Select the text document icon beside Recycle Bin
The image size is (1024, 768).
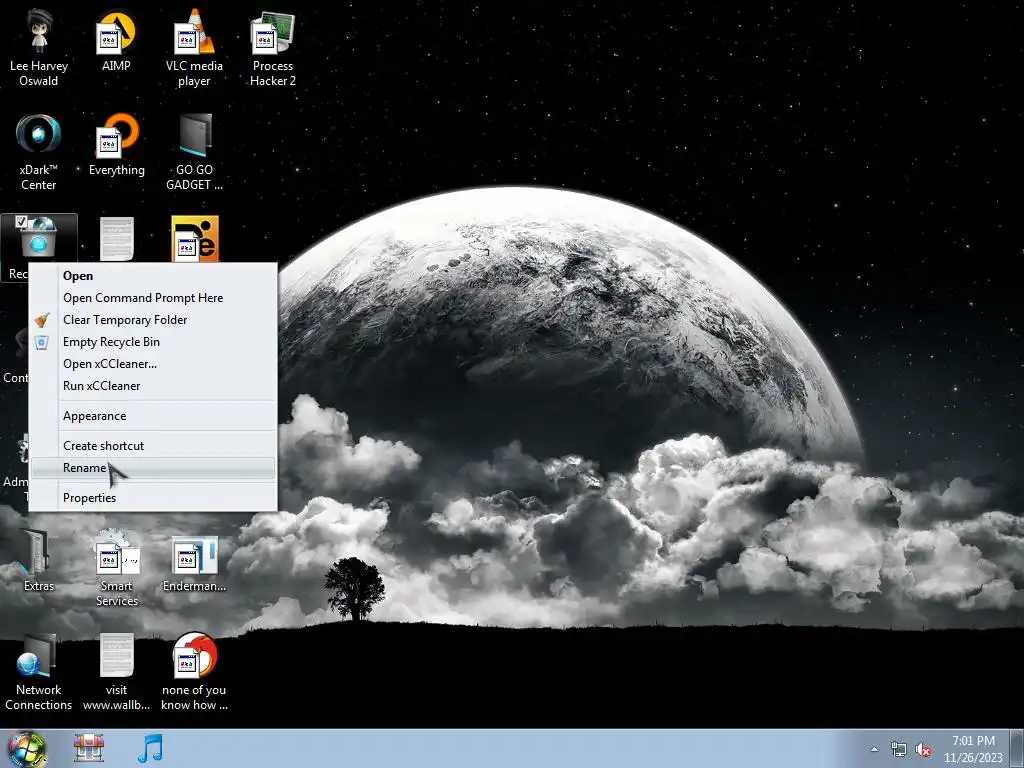pyautogui.click(x=117, y=239)
